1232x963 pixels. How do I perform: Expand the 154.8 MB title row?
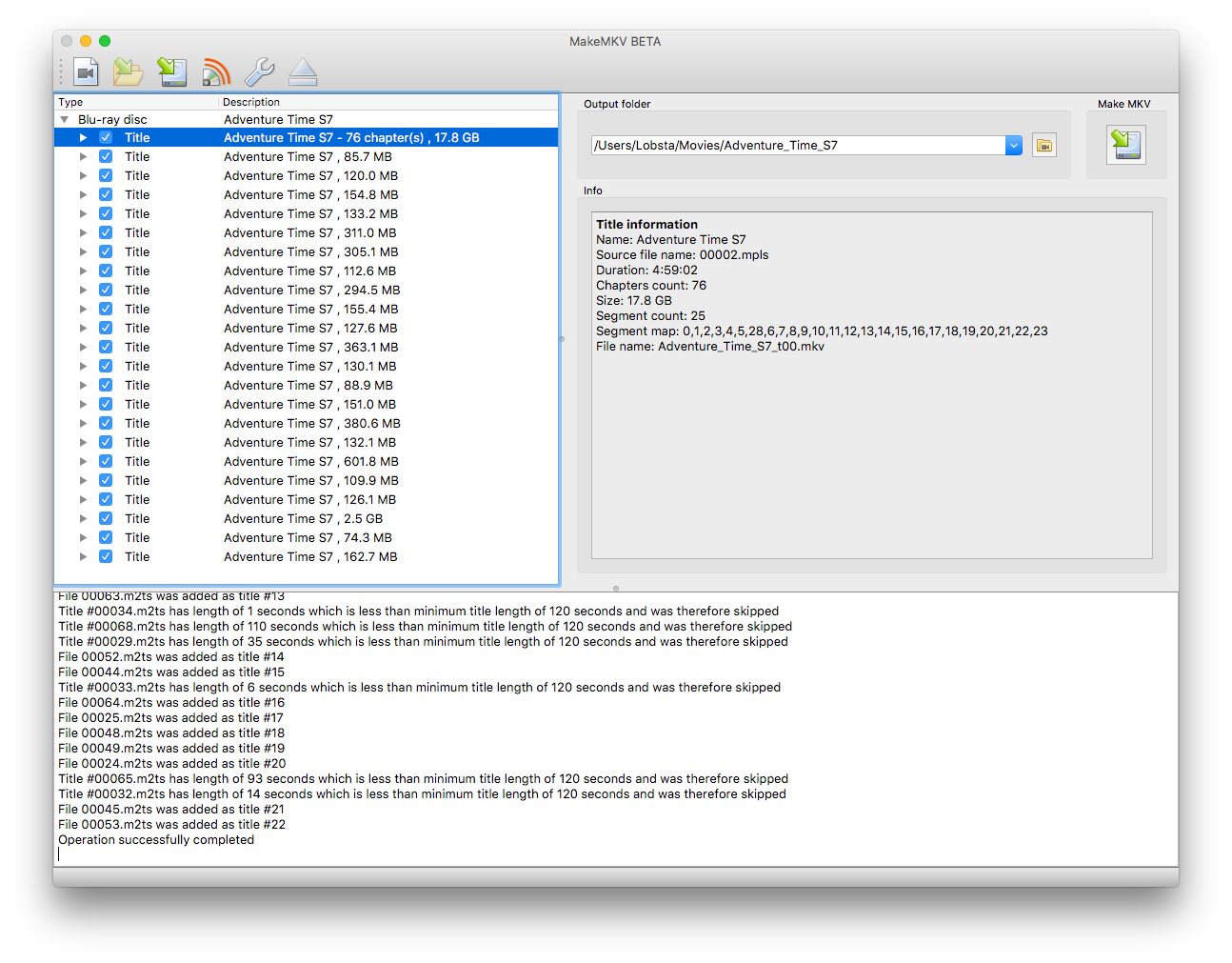tap(83, 195)
